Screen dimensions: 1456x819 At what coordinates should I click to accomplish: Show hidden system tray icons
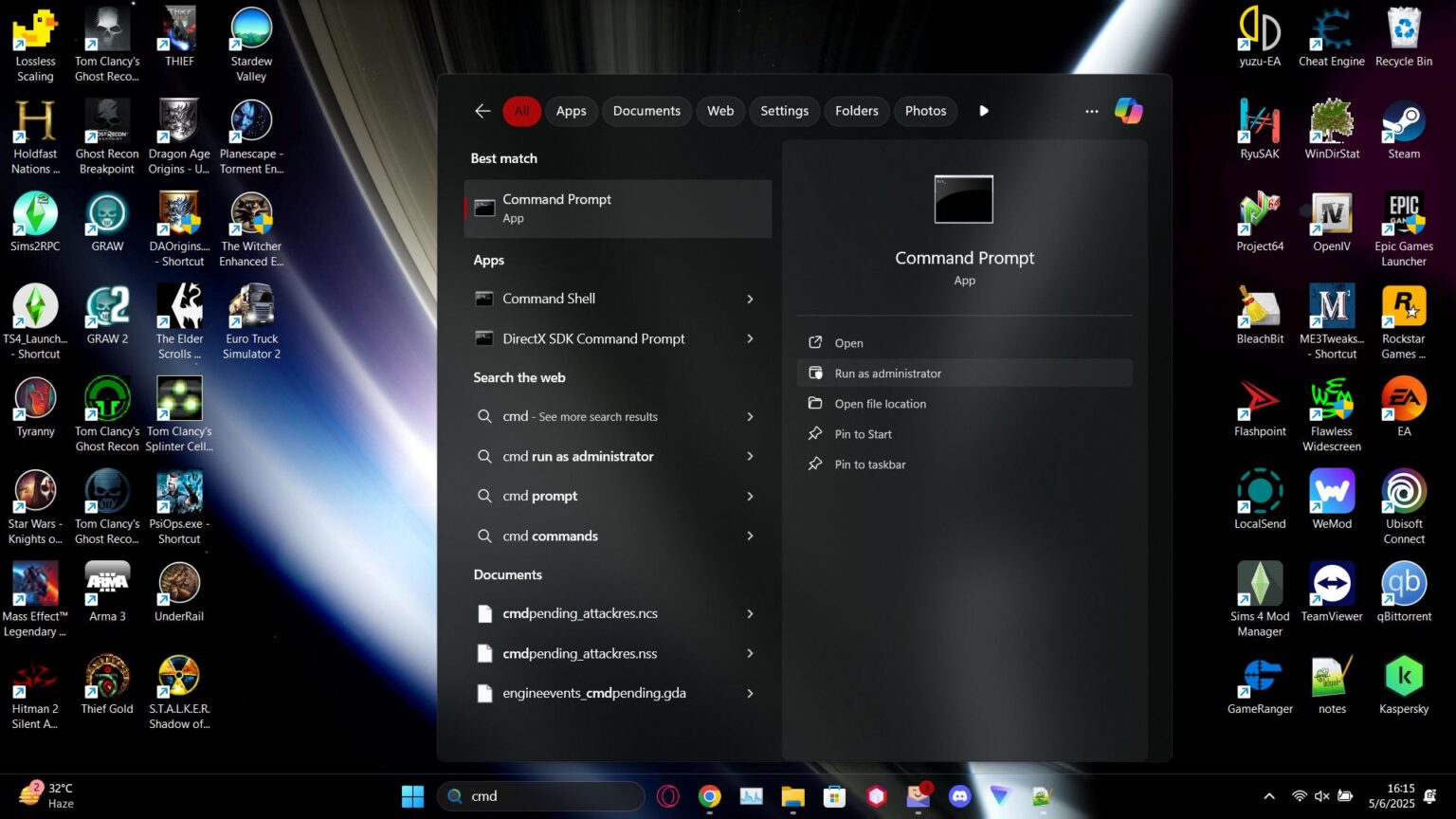(1269, 796)
